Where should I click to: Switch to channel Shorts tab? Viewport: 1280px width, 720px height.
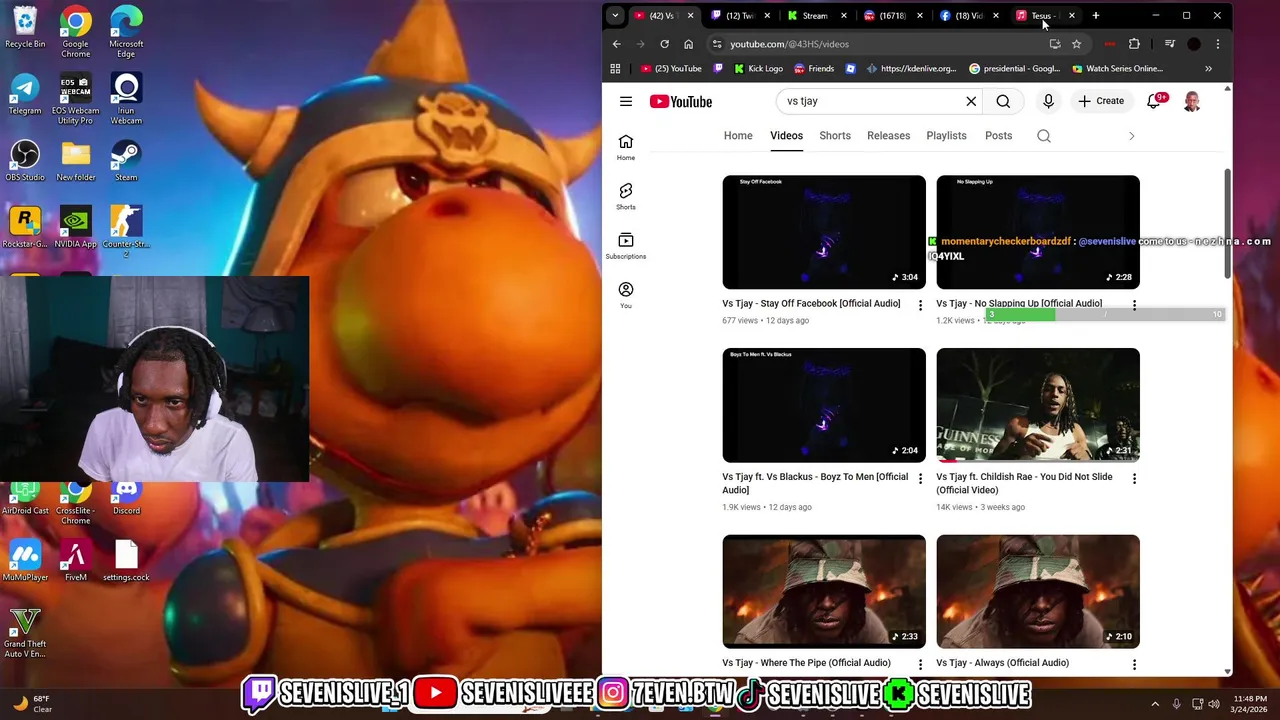pyautogui.click(x=835, y=136)
